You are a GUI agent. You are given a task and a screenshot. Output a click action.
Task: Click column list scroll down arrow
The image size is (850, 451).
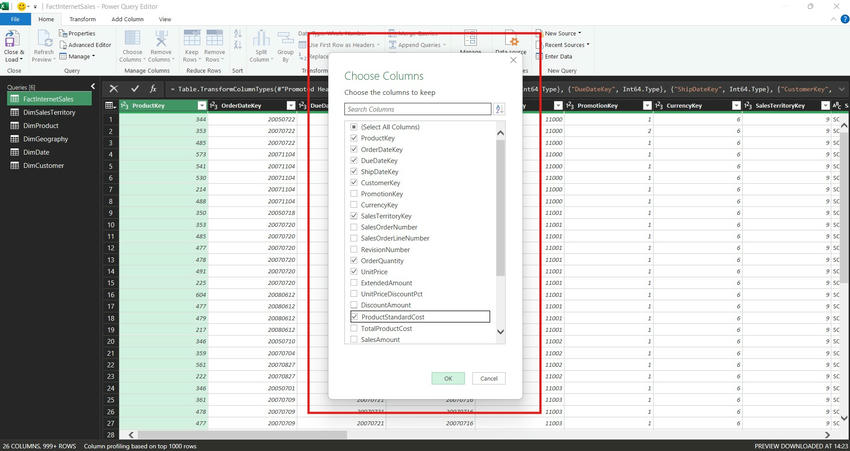click(500, 332)
